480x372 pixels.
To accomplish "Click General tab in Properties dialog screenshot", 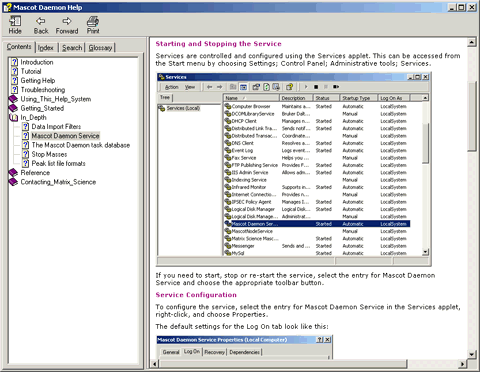I will pos(171,352).
